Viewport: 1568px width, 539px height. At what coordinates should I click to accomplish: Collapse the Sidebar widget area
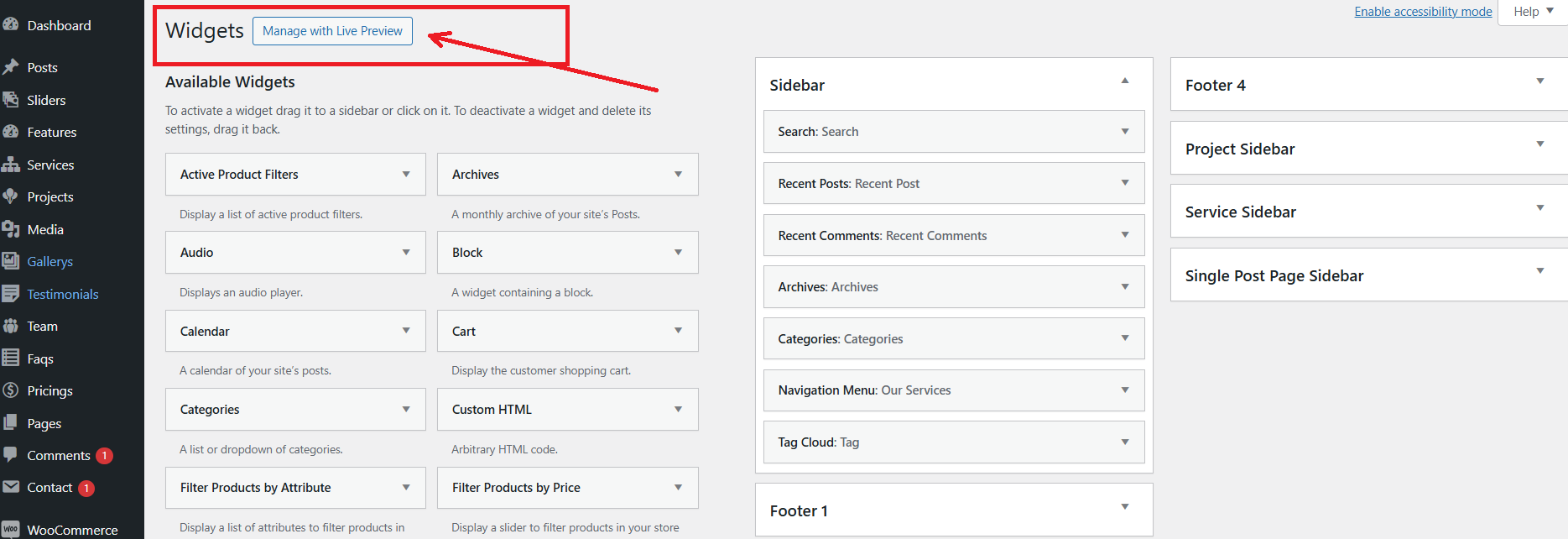click(1124, 81)
